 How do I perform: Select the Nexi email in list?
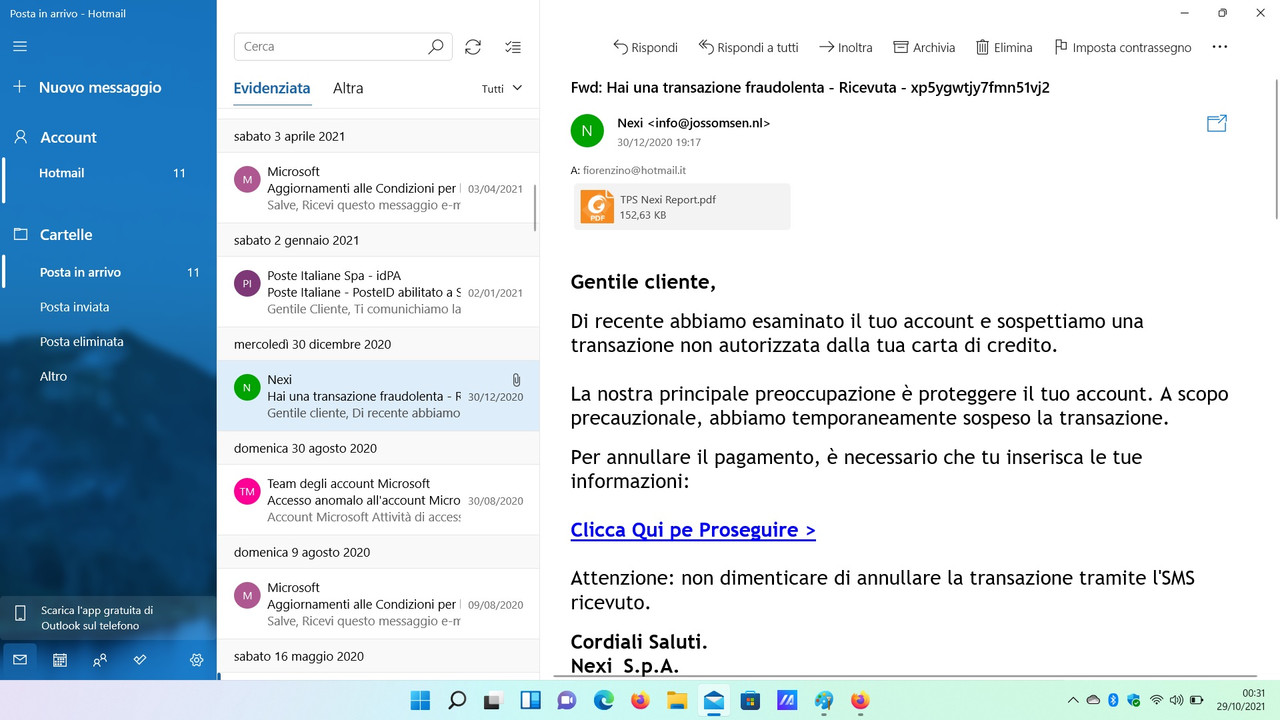(378, 396)
